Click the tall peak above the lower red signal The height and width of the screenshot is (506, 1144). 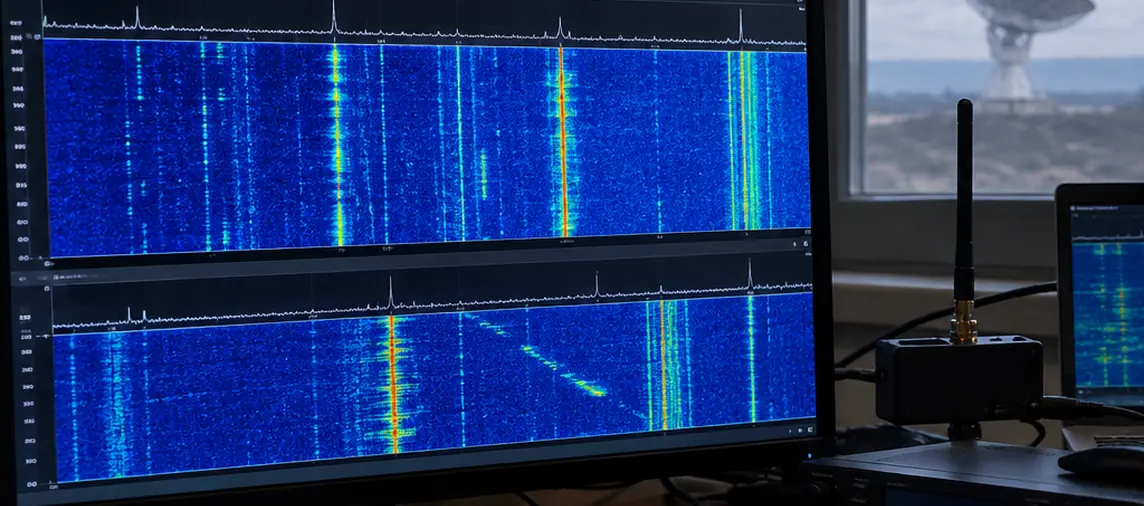390,293
